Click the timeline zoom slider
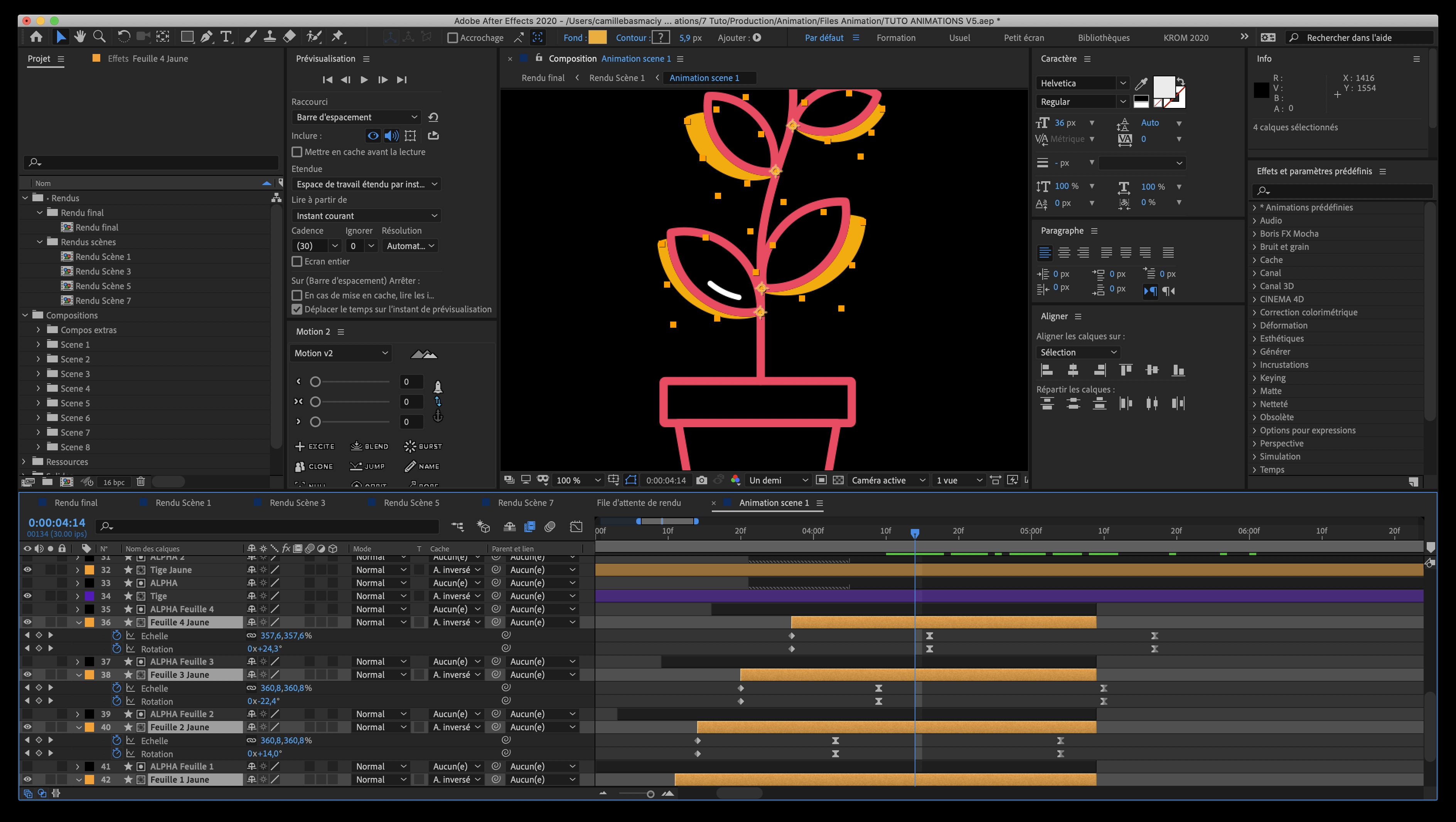 pyautogui.click(x=650, y=794)
